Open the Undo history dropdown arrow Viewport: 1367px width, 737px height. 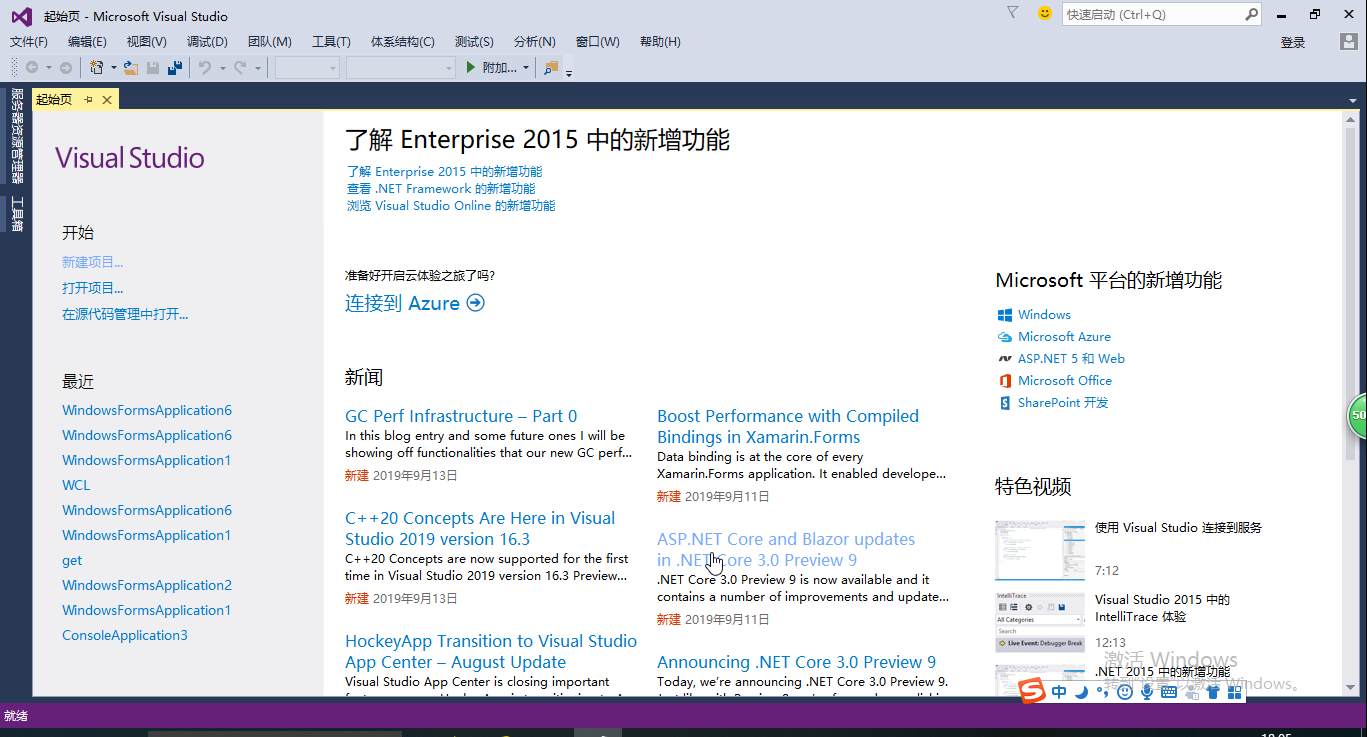[222, 68]
